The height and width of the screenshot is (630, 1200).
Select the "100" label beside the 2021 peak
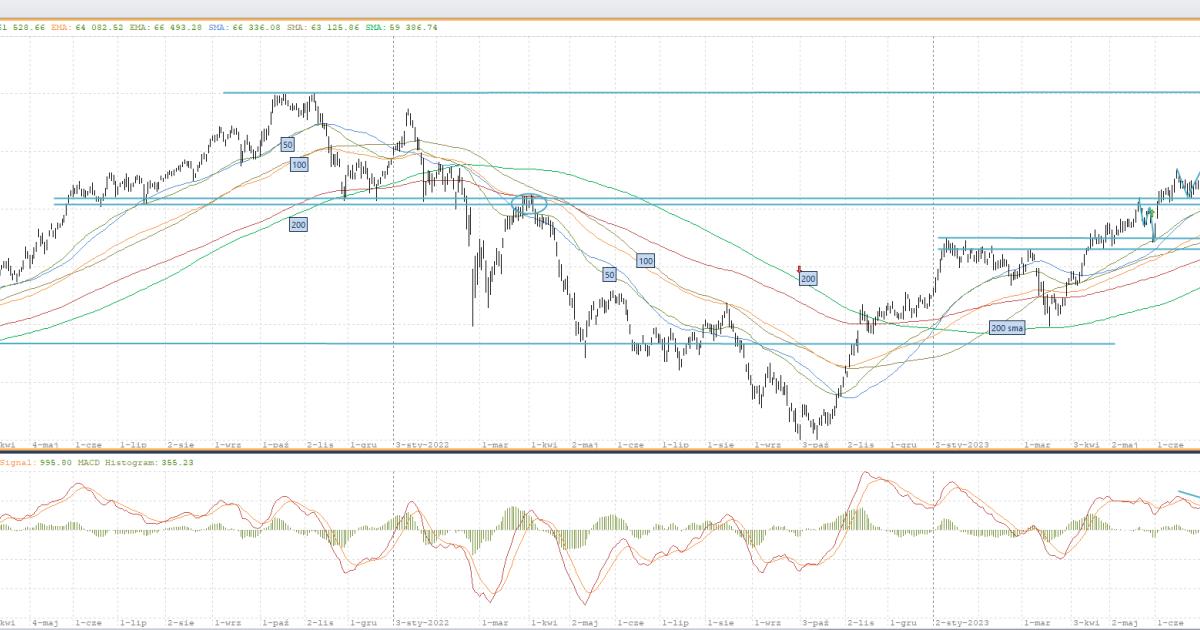pos(299,164)
